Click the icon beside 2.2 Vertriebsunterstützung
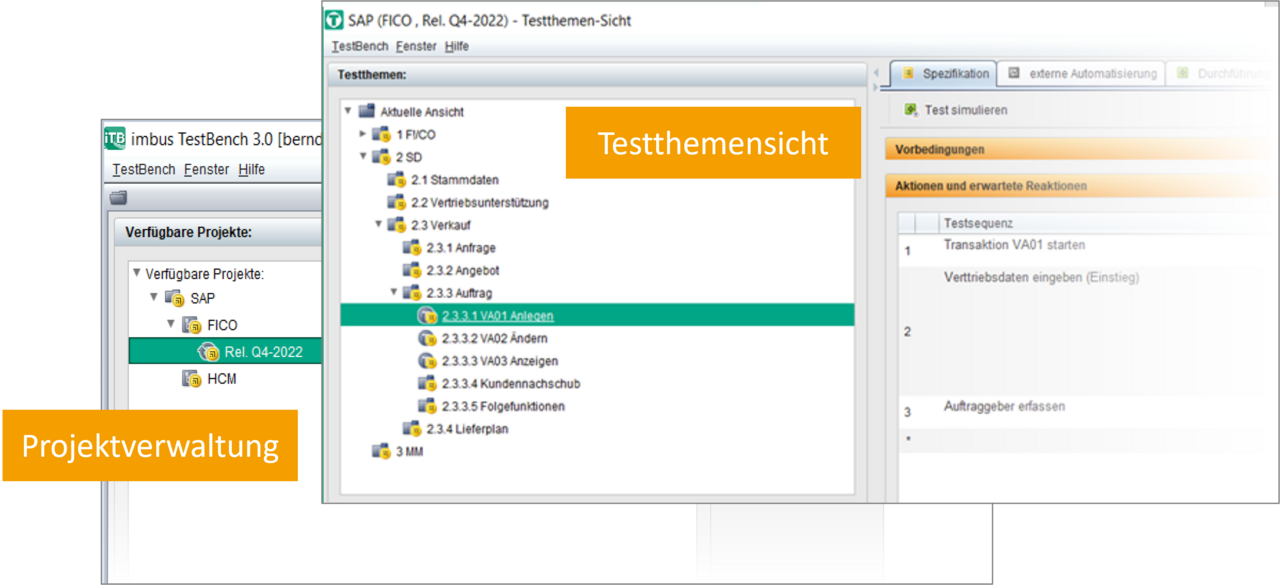 point(397,203)
